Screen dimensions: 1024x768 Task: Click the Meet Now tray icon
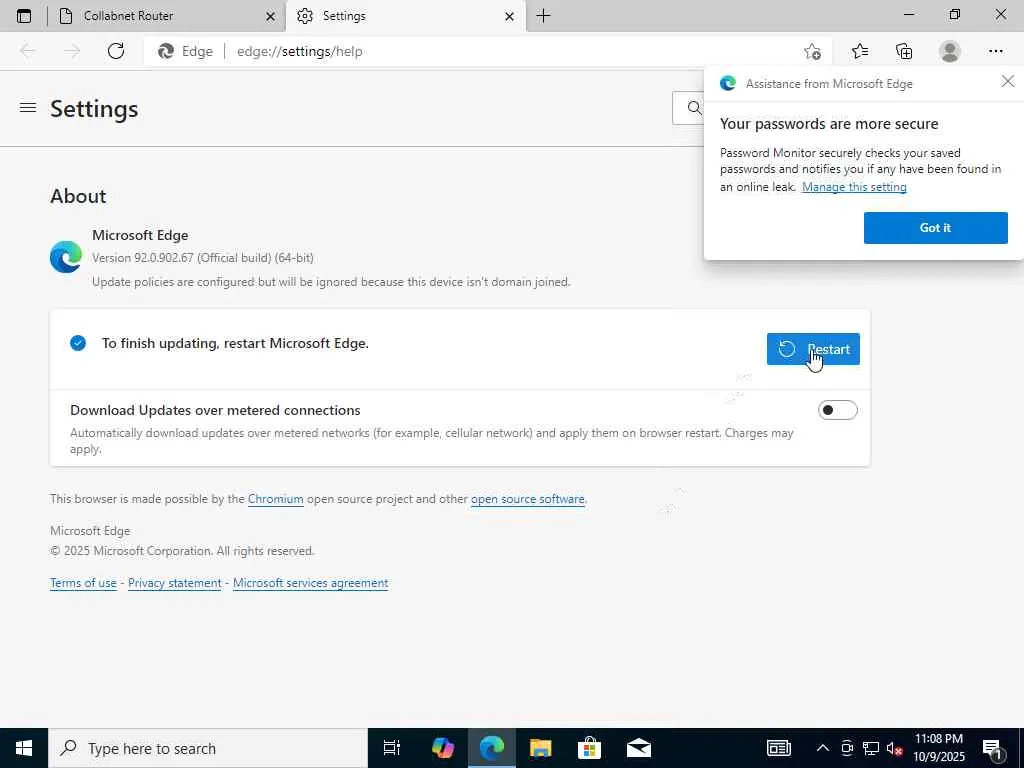(847, 748)
